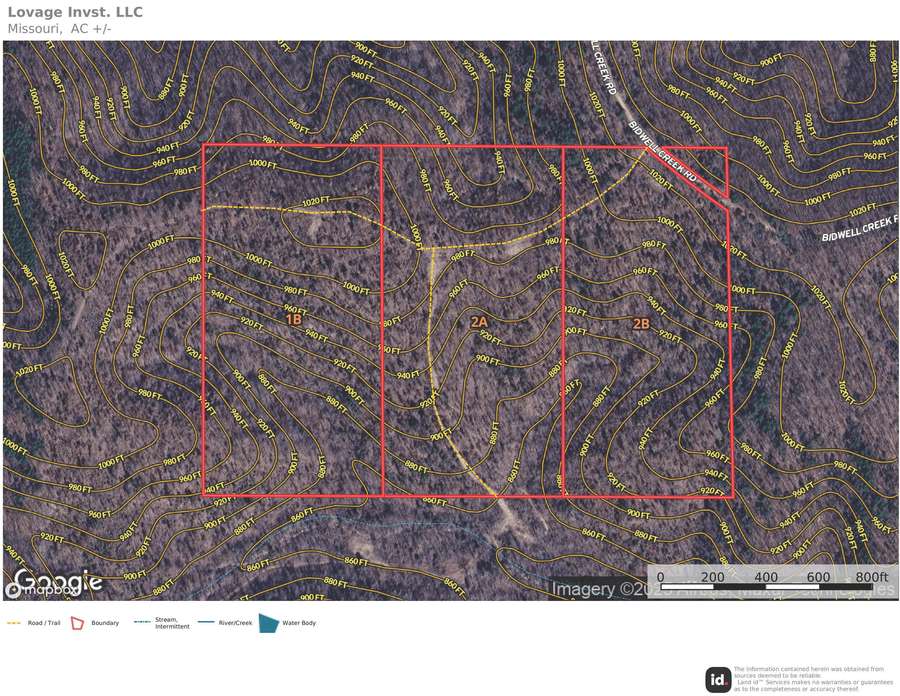This screenshot has width=900, height=696.
Task: Click the Land id. logo icon
Action: [x=717, y=680]
